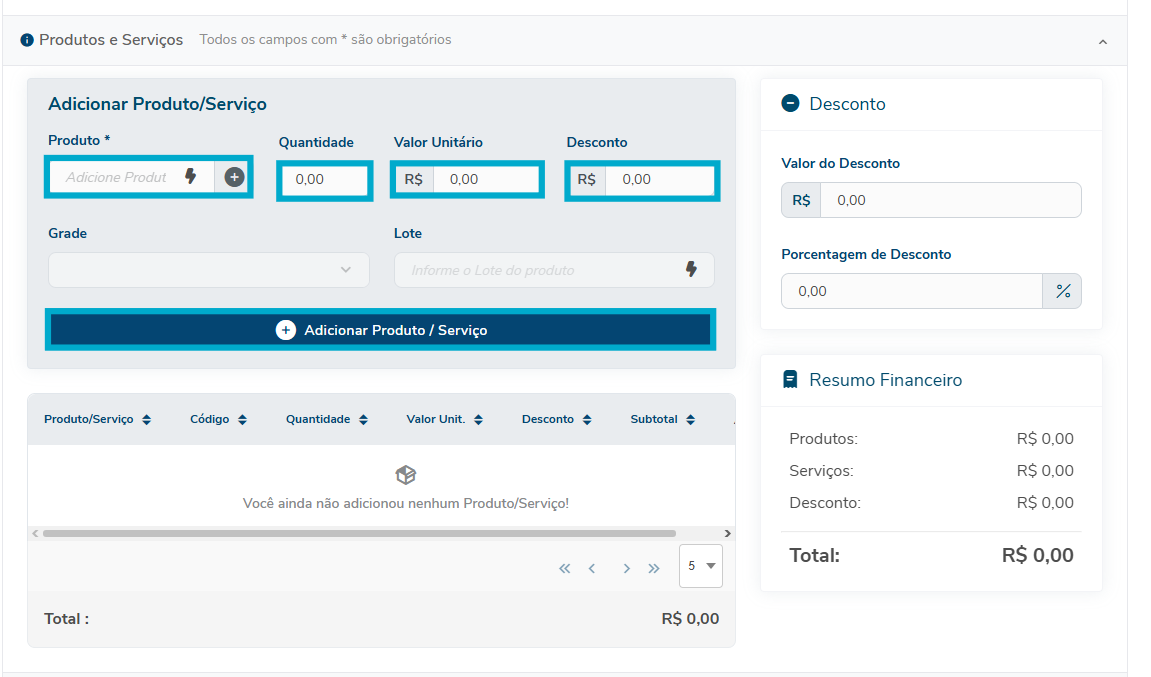This screenshot has height=677, width=1151.
Task: Go to first page of table
Action: (x=564, y=568)
